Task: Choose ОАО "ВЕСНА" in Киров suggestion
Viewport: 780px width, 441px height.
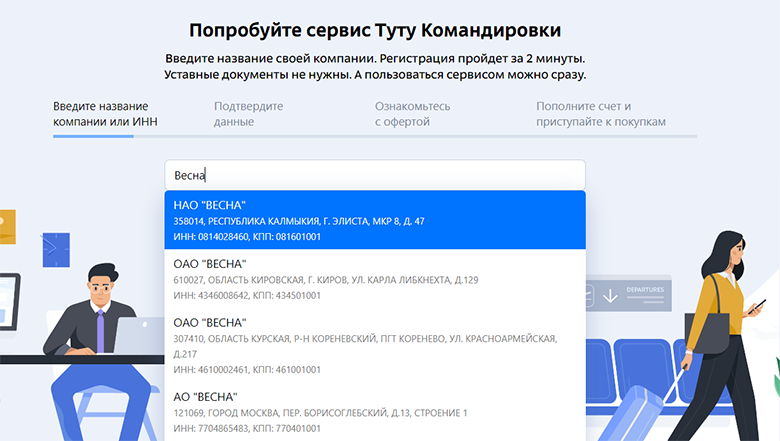Action: pos(375,279)
